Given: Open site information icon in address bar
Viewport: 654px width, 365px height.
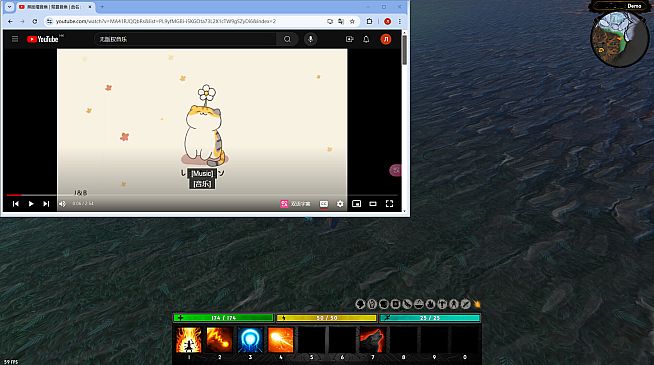Looking at the screenshot, I should [49, 21].
